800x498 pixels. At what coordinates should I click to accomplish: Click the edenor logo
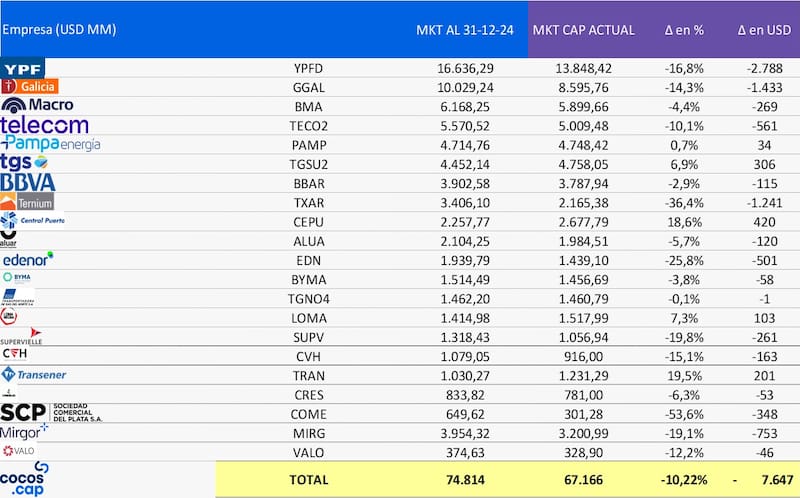[27, 259]
